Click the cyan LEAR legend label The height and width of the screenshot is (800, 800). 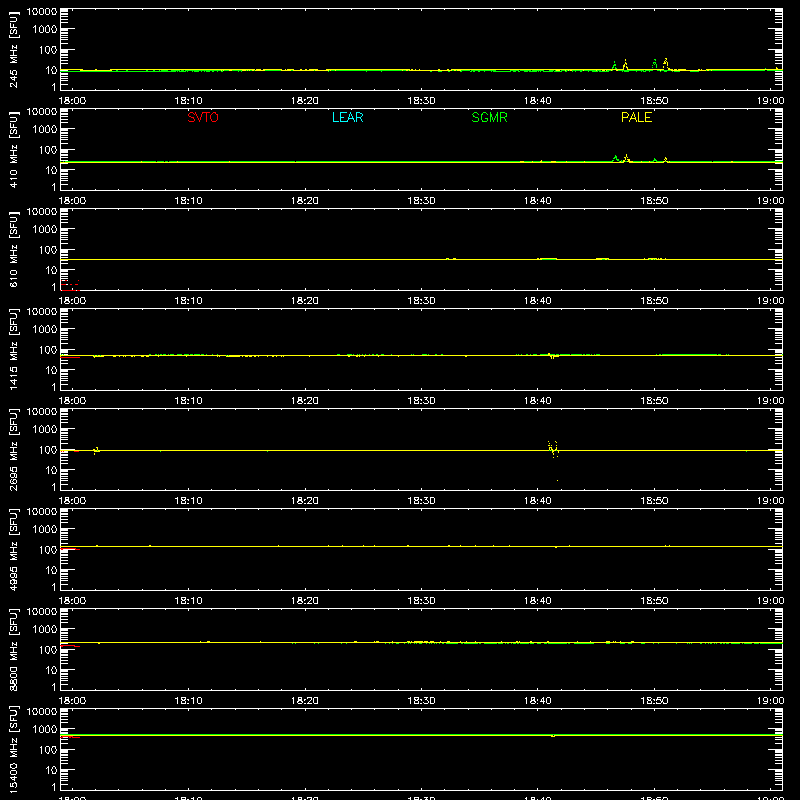coord(347,117)
